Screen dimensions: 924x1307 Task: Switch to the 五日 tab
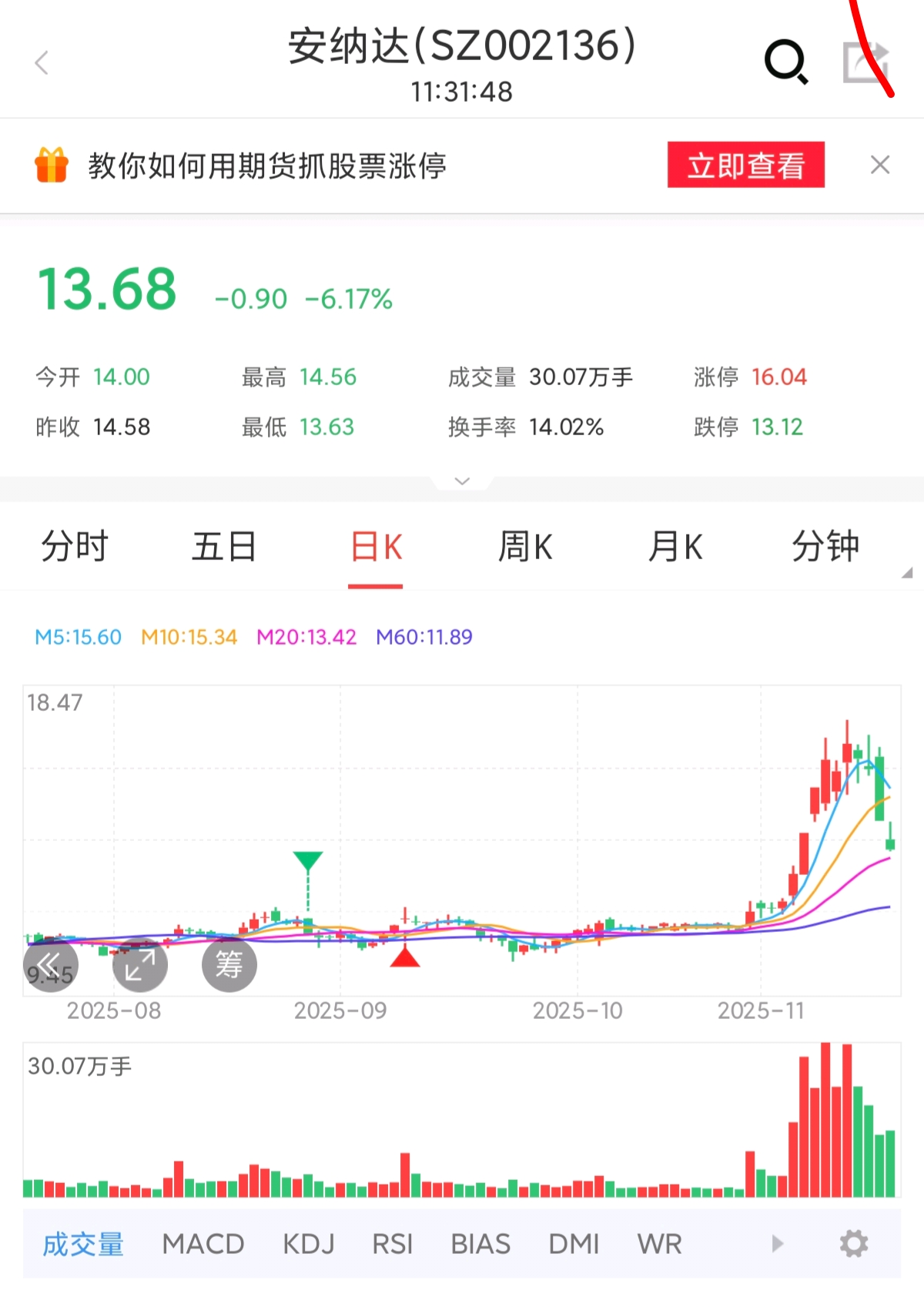pyautogui.click(x=224, y=547)
